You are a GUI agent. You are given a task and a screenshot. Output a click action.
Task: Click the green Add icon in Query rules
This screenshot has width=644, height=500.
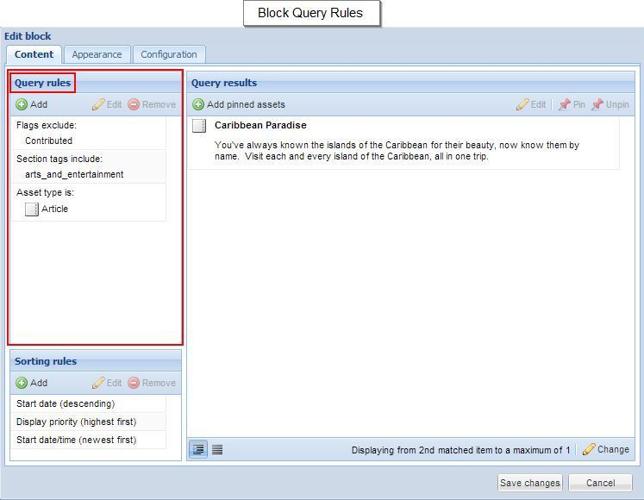(22, 105)
